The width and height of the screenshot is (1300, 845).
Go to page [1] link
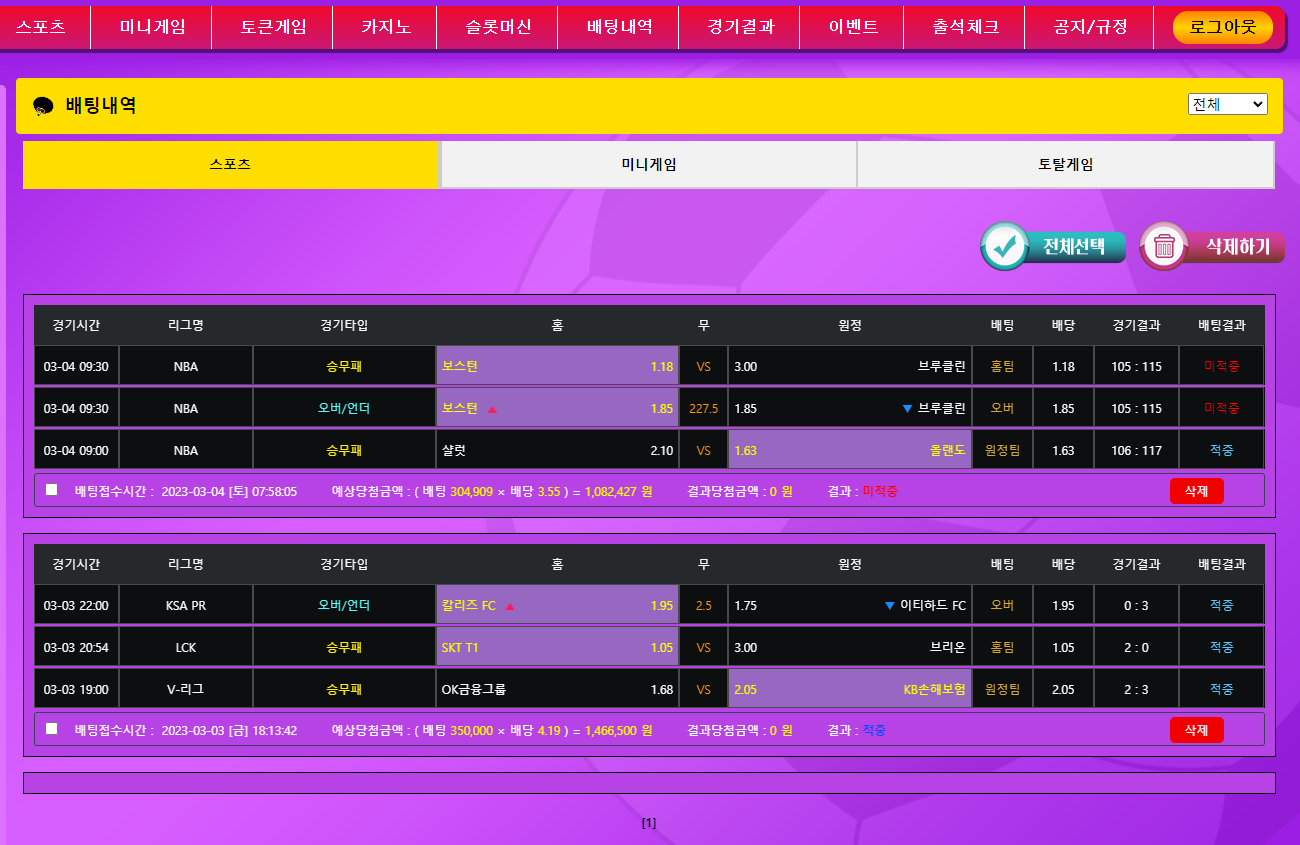coord(649,823)
